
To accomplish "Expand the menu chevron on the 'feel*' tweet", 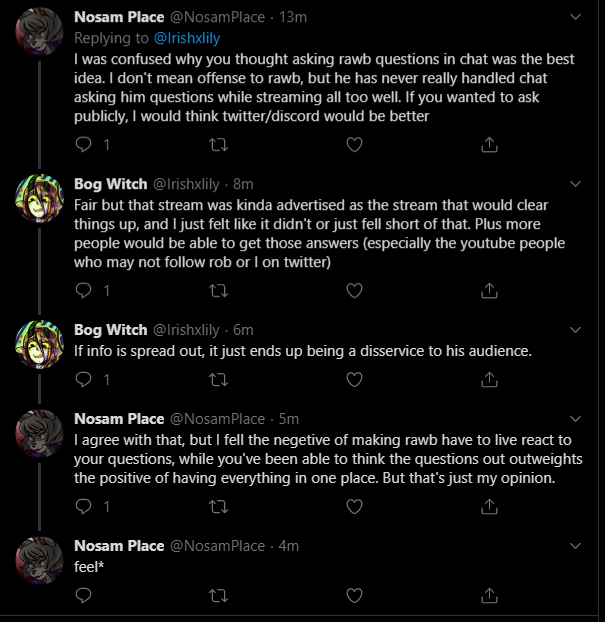I will (x=575, y=546).
